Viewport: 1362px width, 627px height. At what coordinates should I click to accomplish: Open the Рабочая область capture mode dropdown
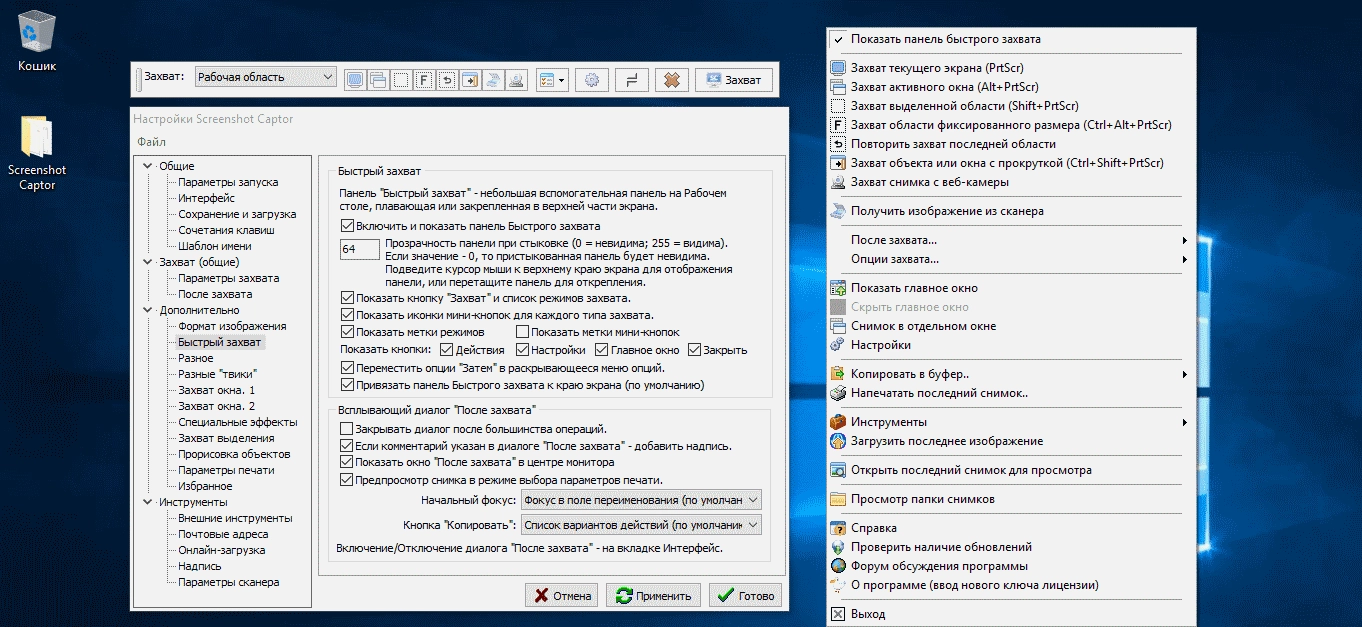(x=265, y=77)
